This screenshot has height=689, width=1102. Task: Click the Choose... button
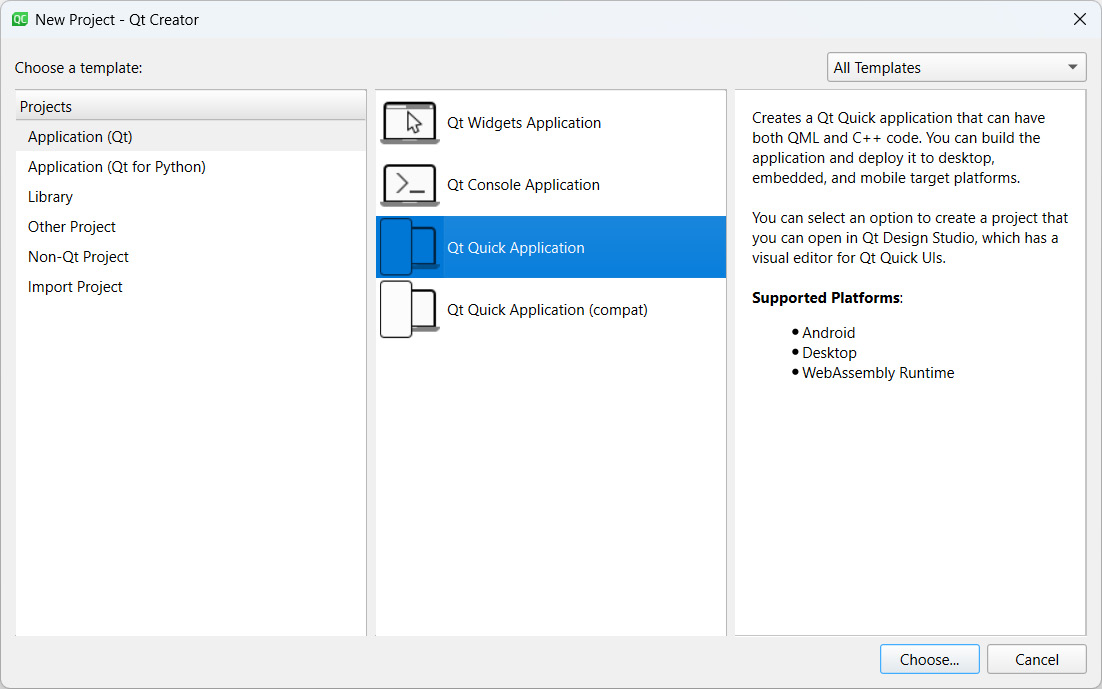[x=929, y=659]
